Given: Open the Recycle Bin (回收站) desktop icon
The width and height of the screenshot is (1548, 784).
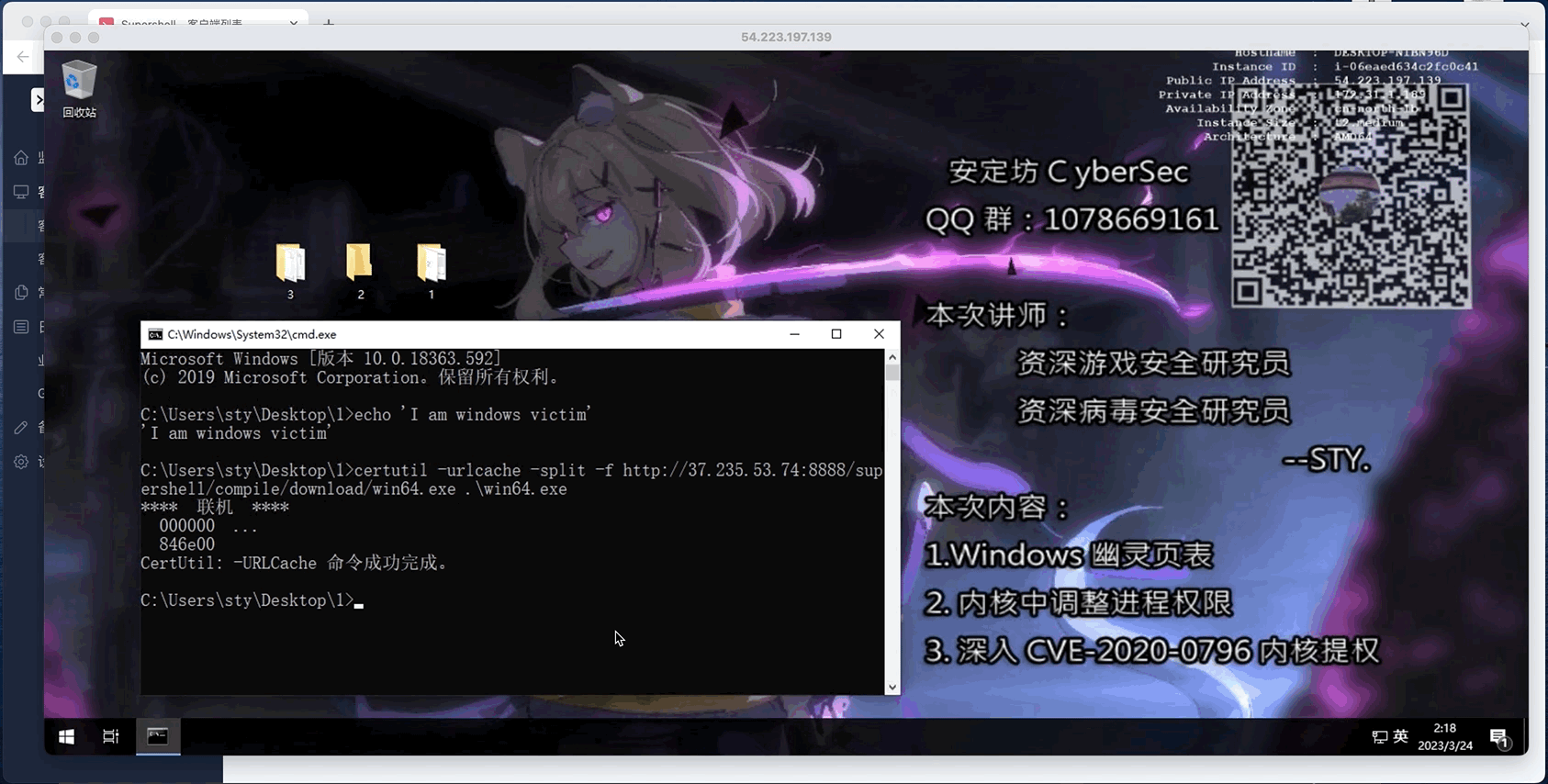Looking at the screenshot, I should [79, 89].
